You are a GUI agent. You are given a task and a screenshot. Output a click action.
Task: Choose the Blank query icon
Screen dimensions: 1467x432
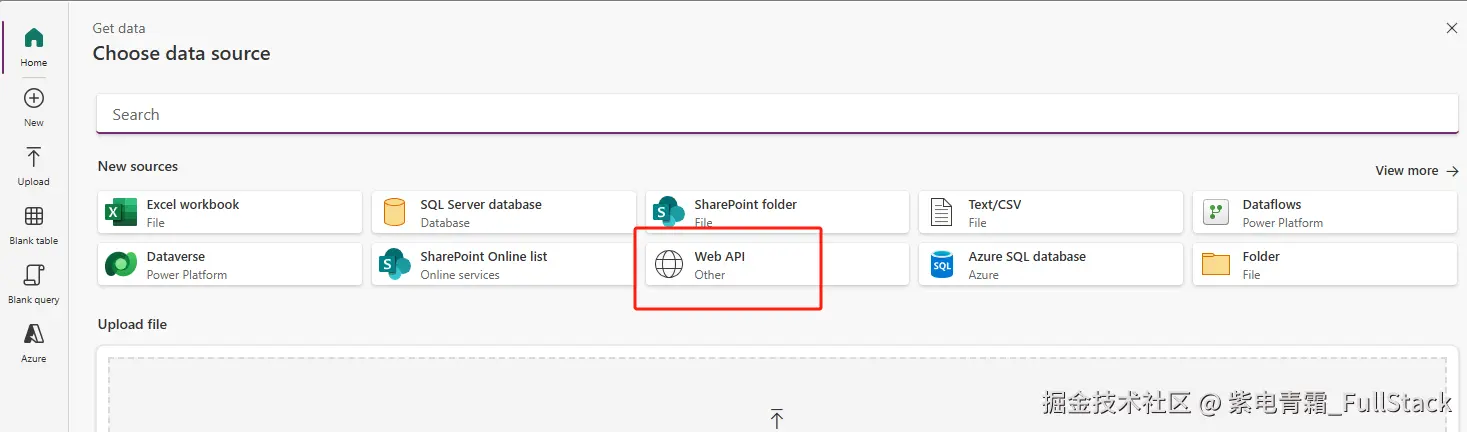click(34, 275)
